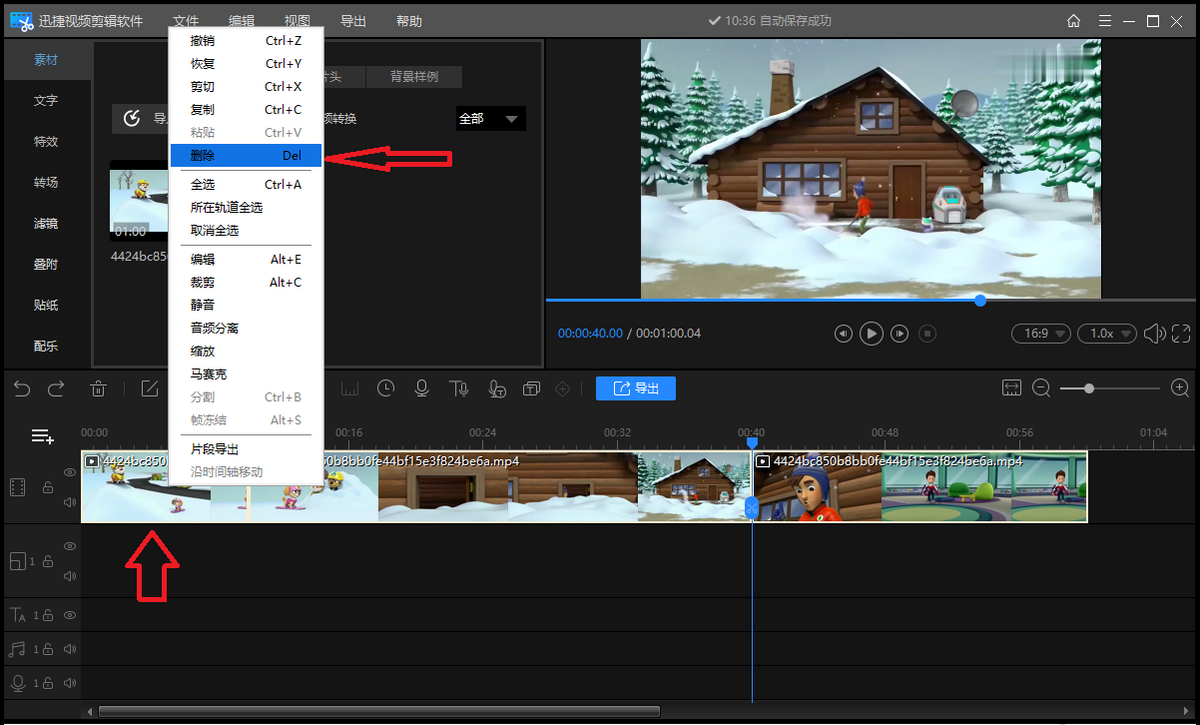1200x725 pixels.
Task: Click the music track note icon
Action: 17,649
